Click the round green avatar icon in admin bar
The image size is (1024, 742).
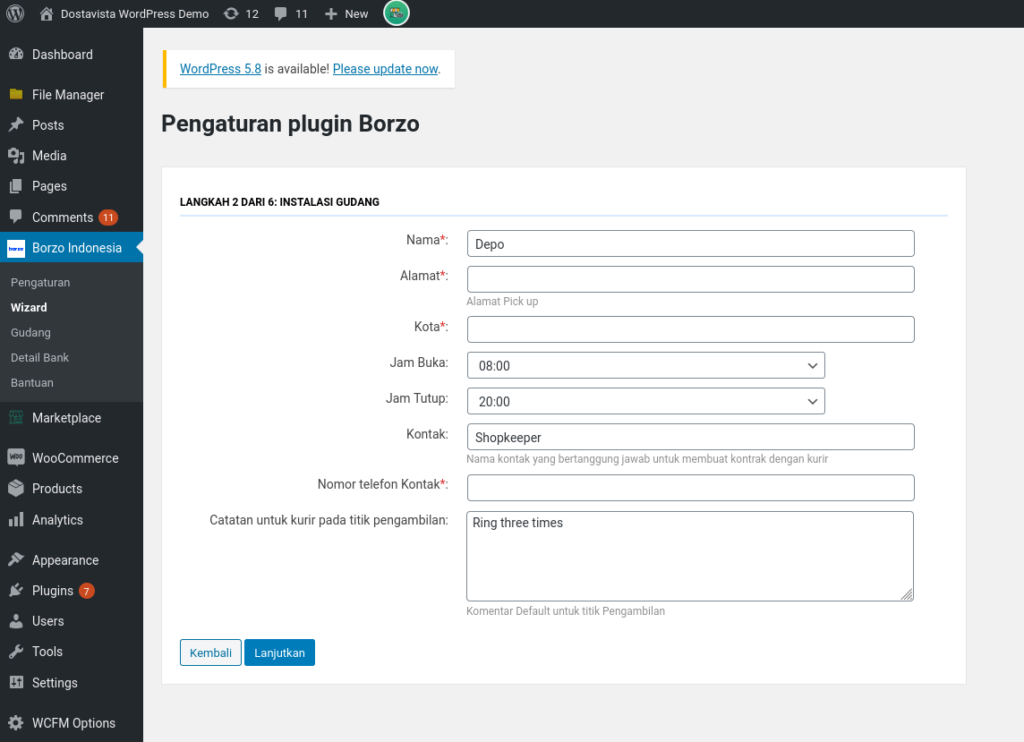pos(396,13)
